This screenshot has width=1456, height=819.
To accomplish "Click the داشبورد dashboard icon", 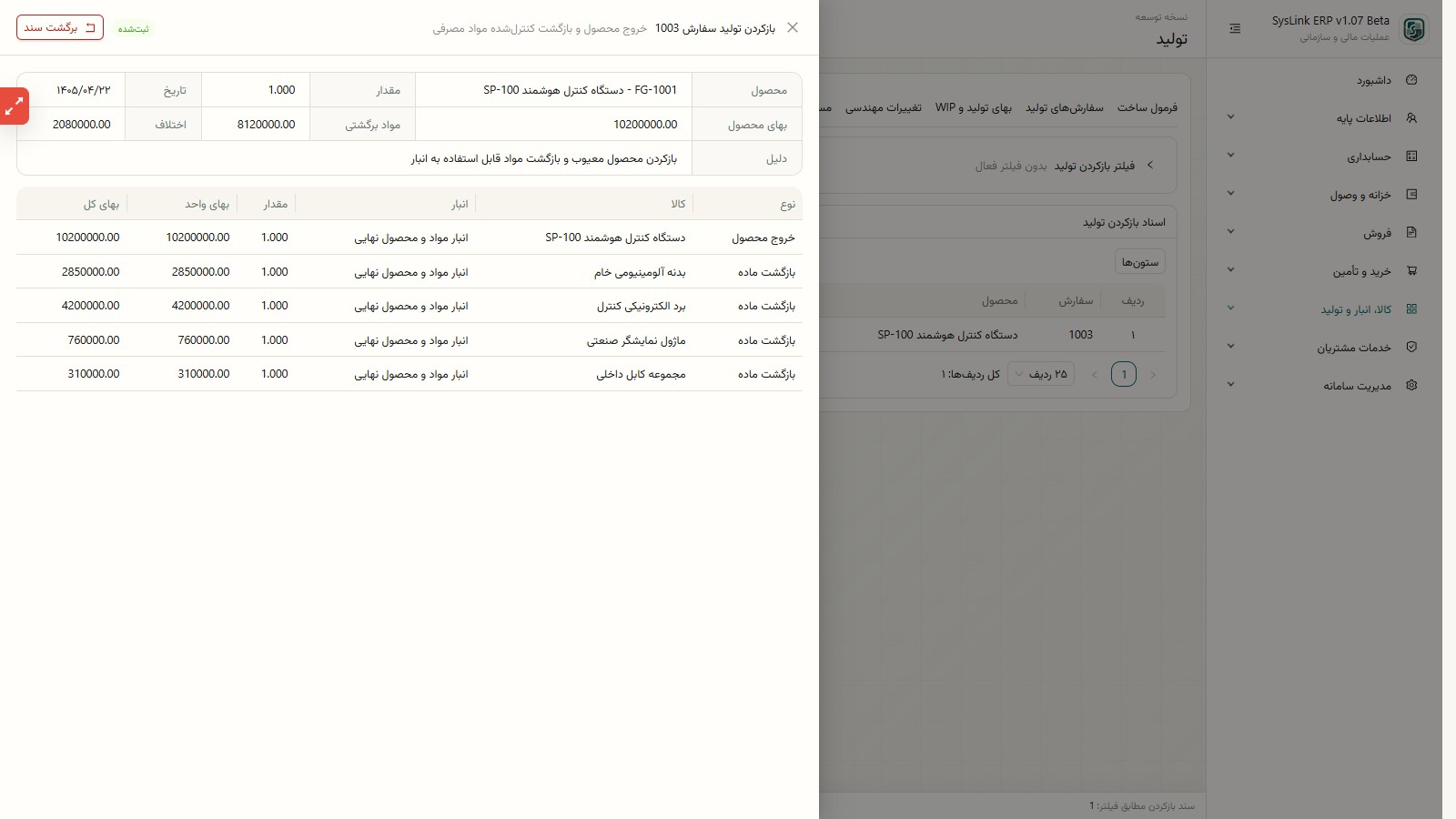I will (1411, 80).
